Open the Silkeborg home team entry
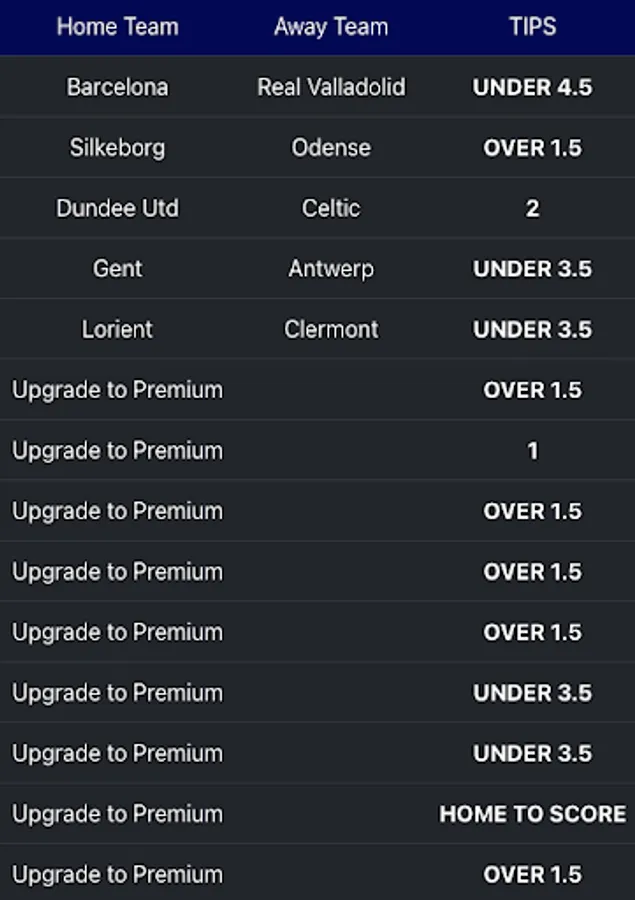Screen dimensions: 635x900 (x=117, y=148)
